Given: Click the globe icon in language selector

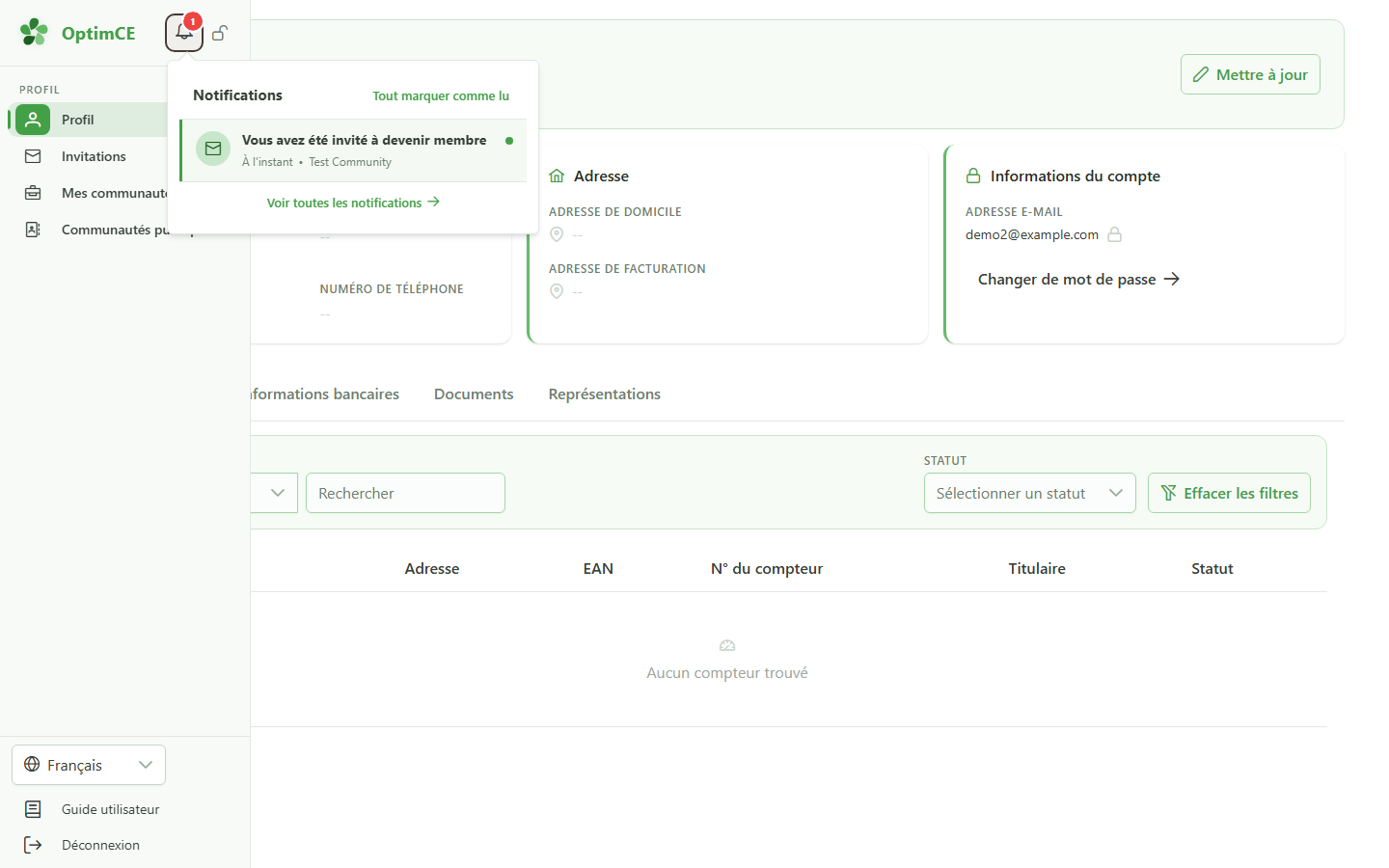Looking at the screenshot, I should coord(32,765).
